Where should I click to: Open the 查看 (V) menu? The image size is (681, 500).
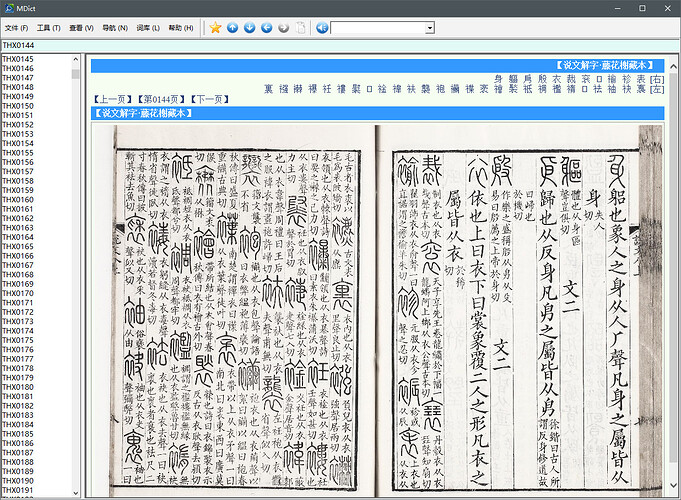[x=81, y=28]
